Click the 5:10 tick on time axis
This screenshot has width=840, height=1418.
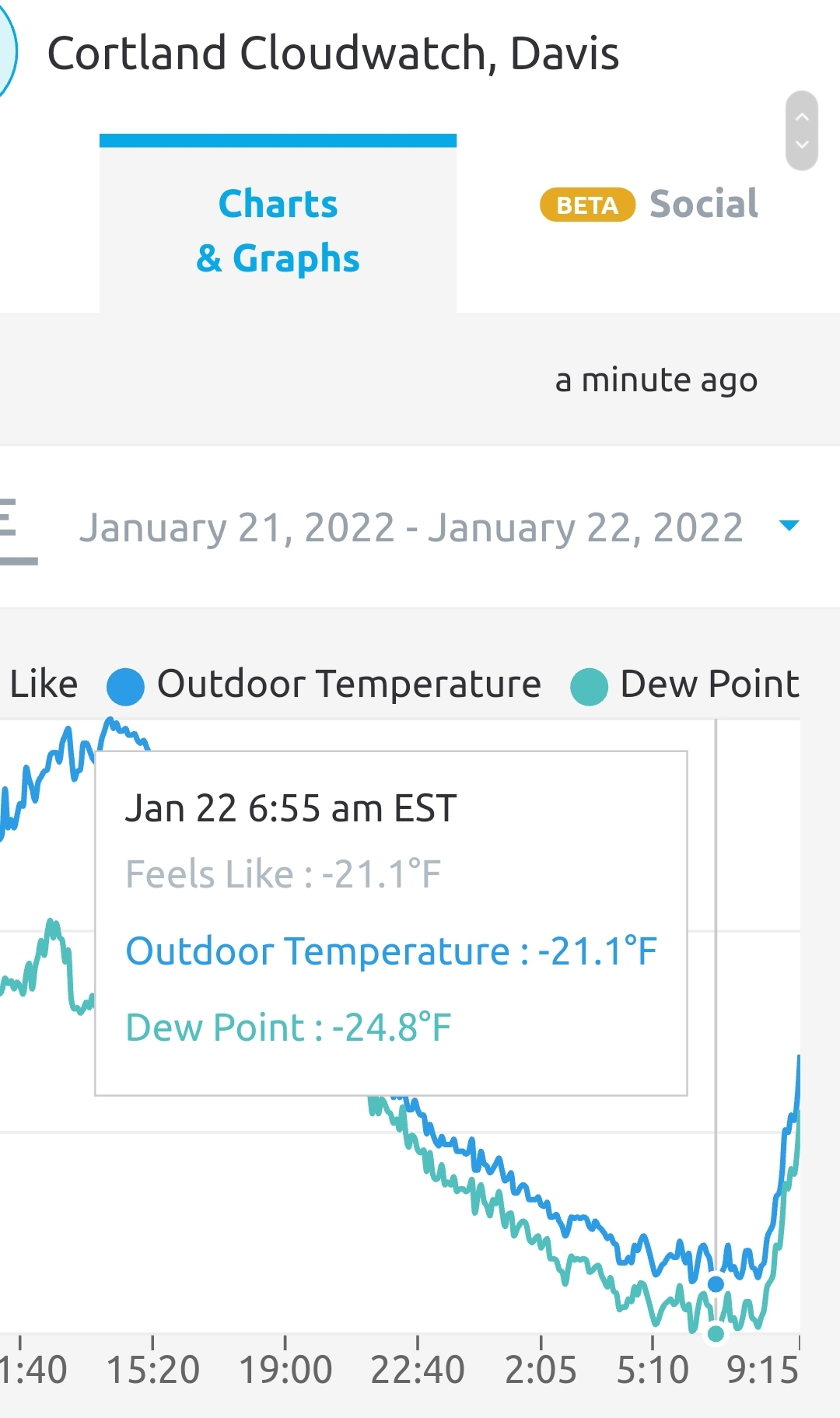(x=653, y=1371)
